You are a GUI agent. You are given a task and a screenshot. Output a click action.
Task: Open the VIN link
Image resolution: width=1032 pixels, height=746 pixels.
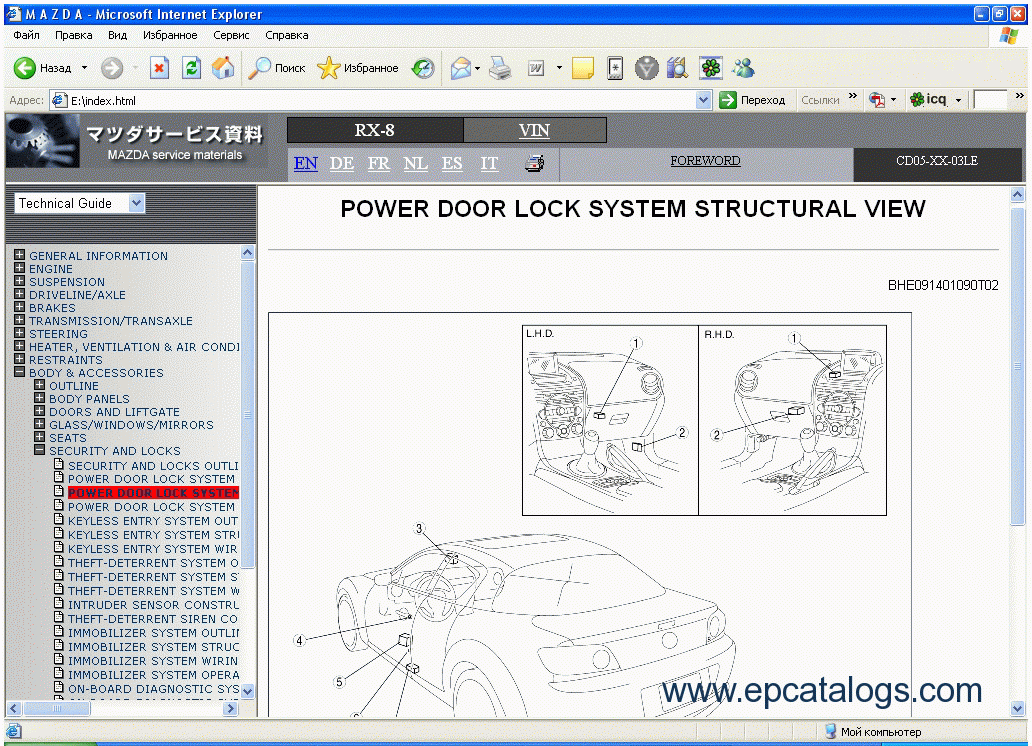(534, 130)
